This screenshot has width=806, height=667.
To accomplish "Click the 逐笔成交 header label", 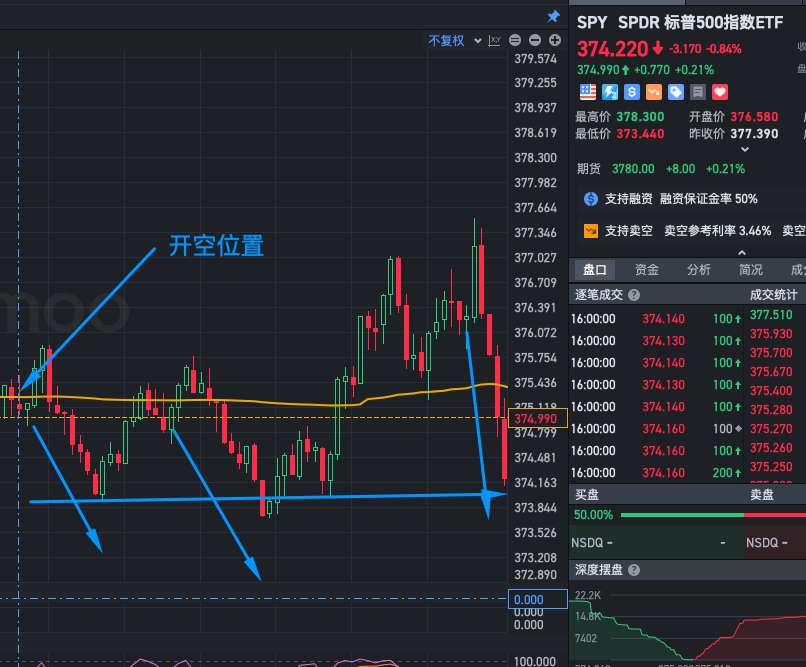I will [599, 295].
